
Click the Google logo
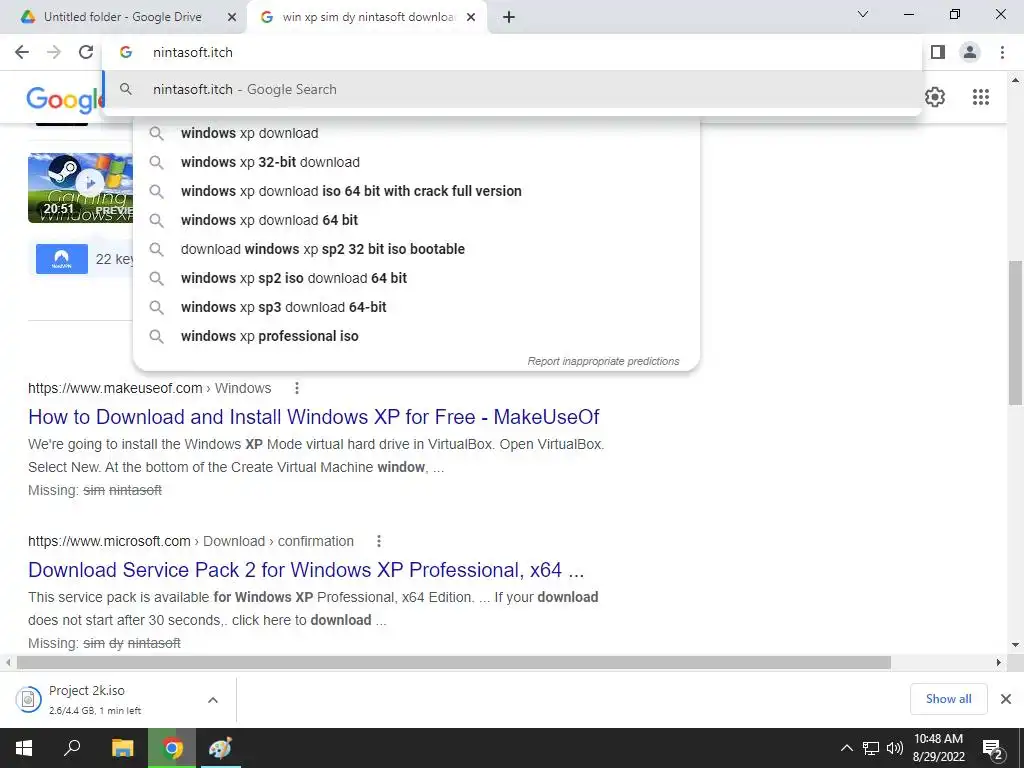[x=64, y=99]
